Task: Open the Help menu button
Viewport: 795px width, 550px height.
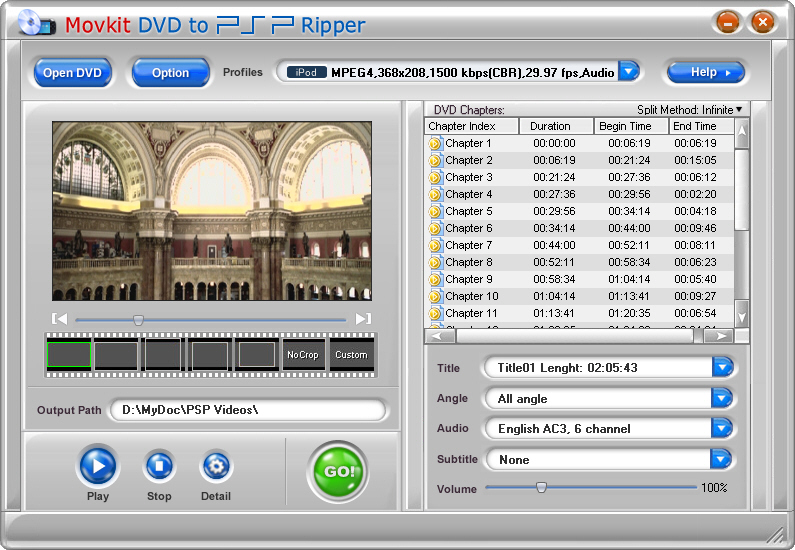Action: coord(705,72)
